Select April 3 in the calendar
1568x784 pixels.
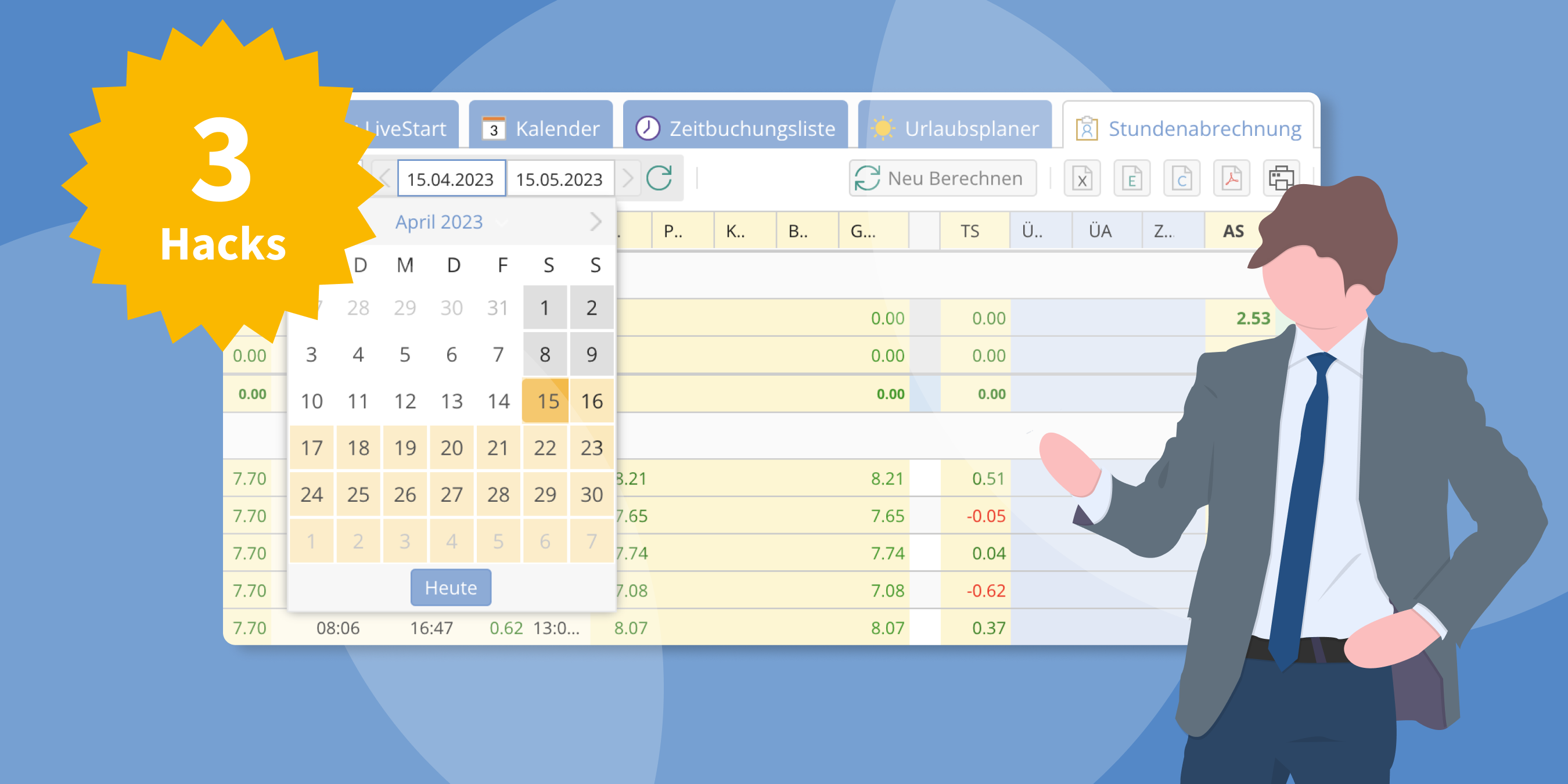pos(312,354)
